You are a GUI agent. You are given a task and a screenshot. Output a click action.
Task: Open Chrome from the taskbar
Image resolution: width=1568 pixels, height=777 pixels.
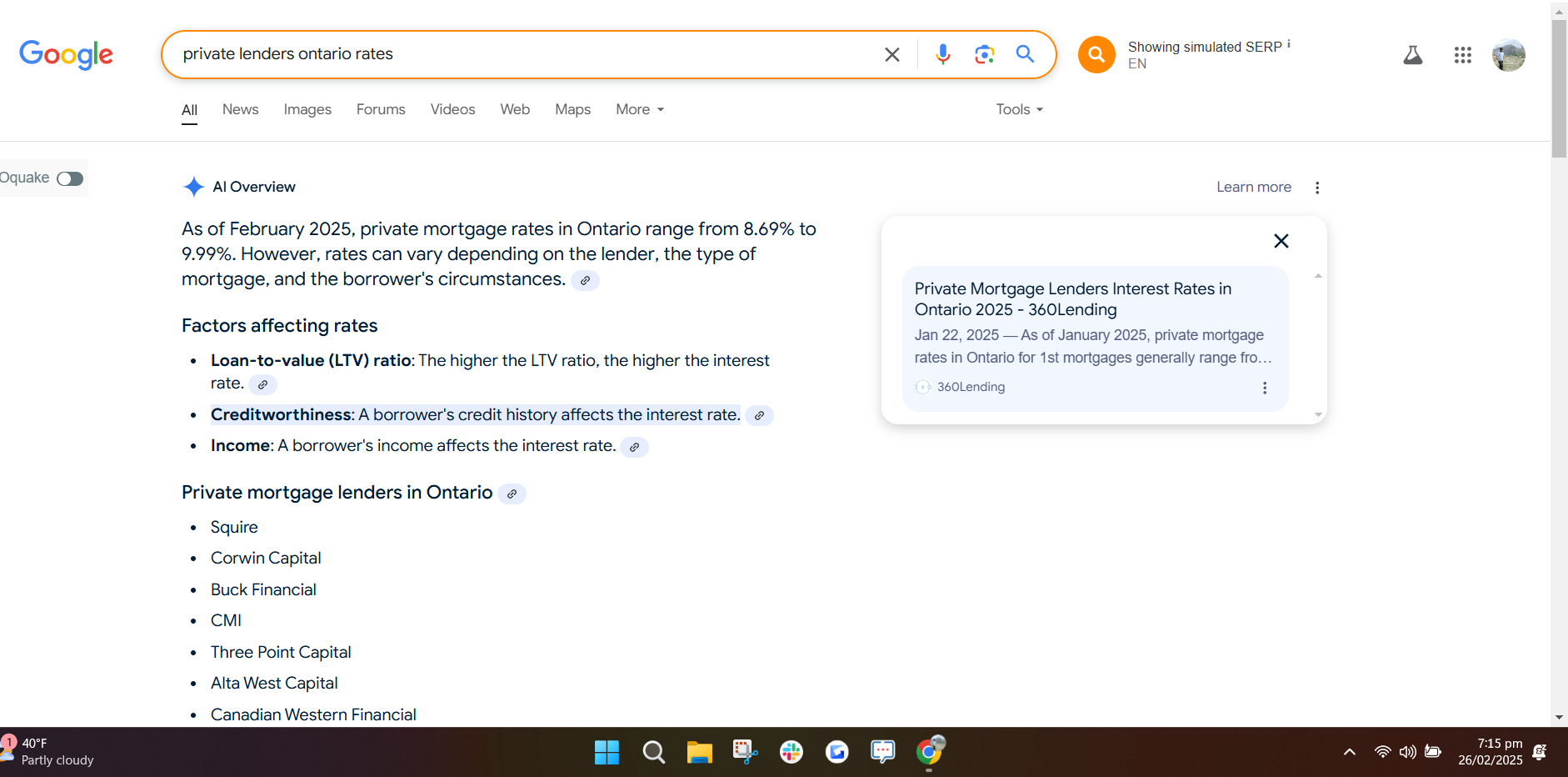929,752
